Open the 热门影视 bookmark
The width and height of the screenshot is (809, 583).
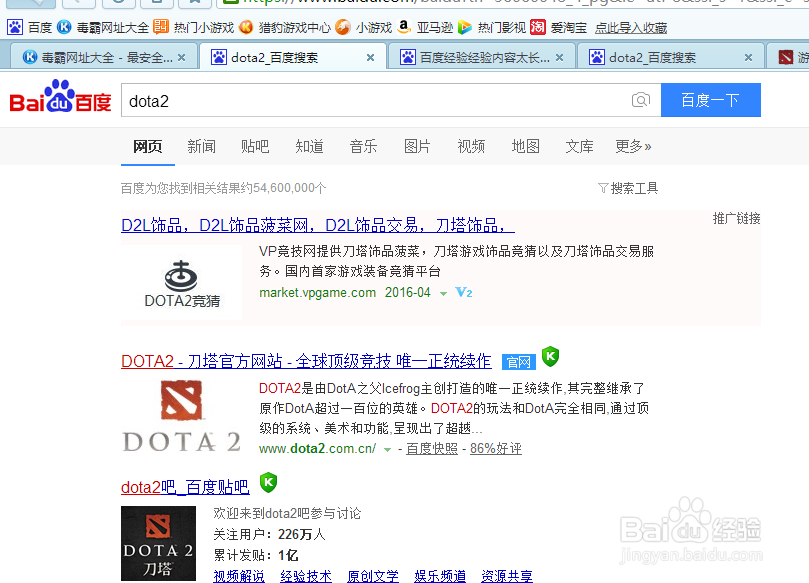[492, 27]
